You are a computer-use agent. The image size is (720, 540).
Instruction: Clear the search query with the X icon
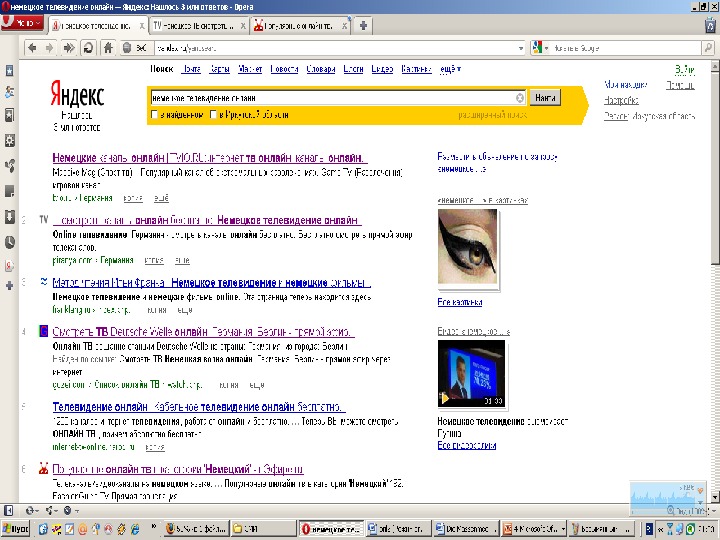click(520, 98)
